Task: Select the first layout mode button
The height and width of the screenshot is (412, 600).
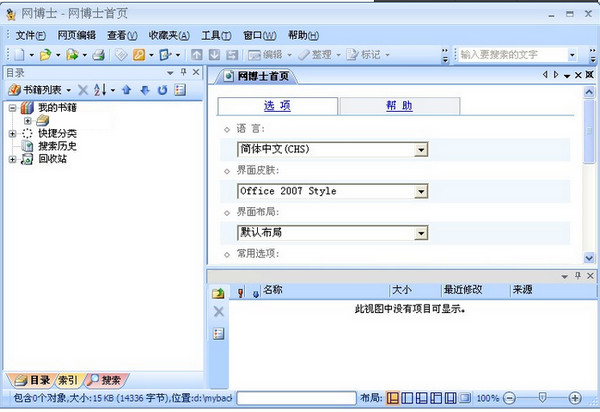Action: point(393,398)
